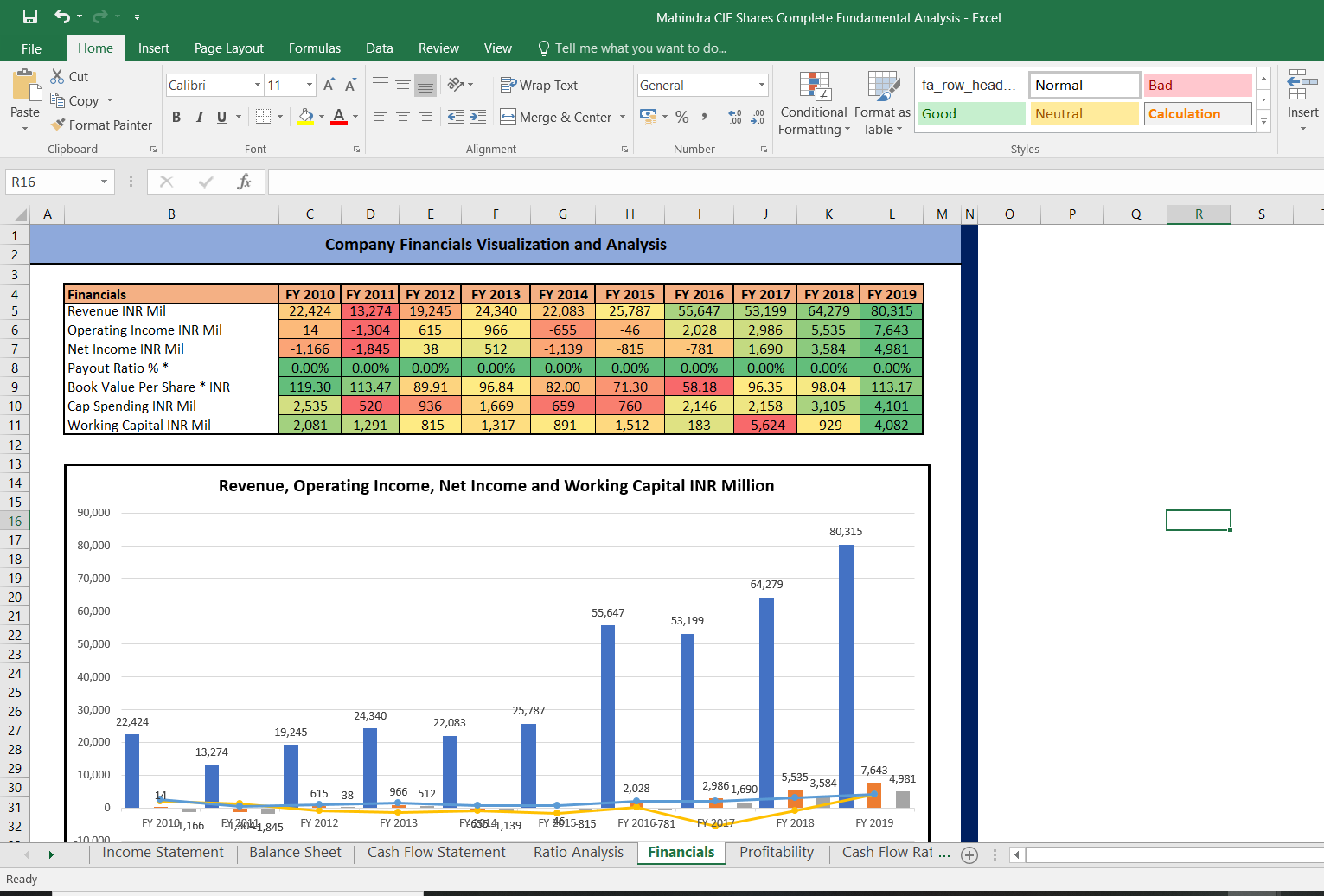Open Format as Table gallery
The height and width of the screenshot is (896, 1324).
(882, 104)
